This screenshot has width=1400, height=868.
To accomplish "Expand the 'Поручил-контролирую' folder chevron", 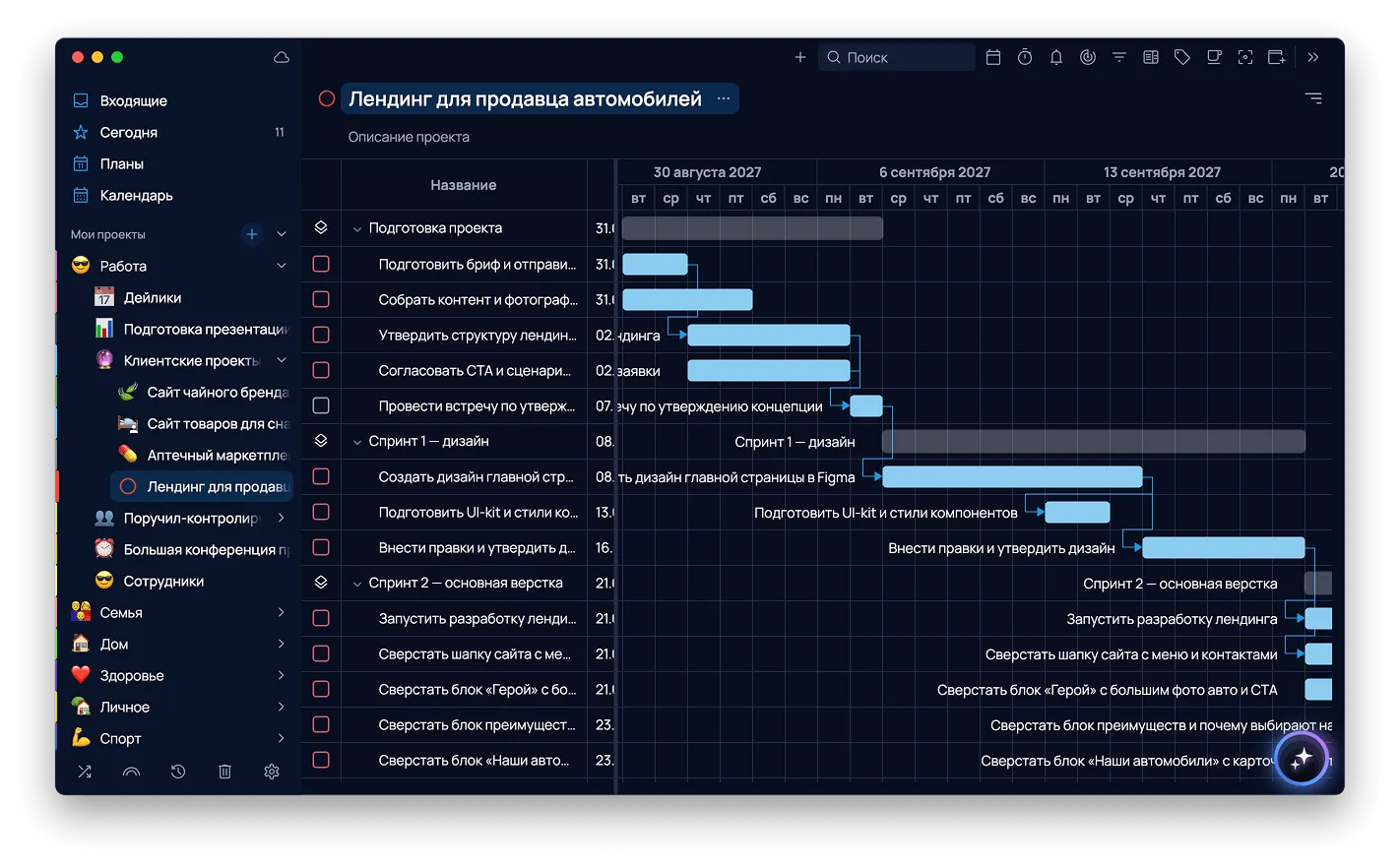I will pos(282,518).
